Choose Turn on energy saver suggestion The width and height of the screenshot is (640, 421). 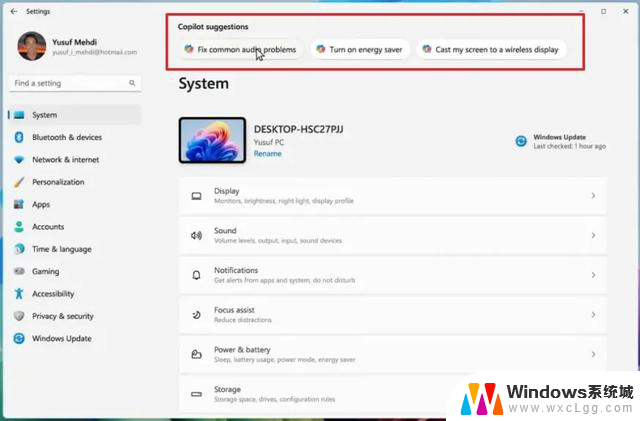pyautogui.click(x=360, y=49)
